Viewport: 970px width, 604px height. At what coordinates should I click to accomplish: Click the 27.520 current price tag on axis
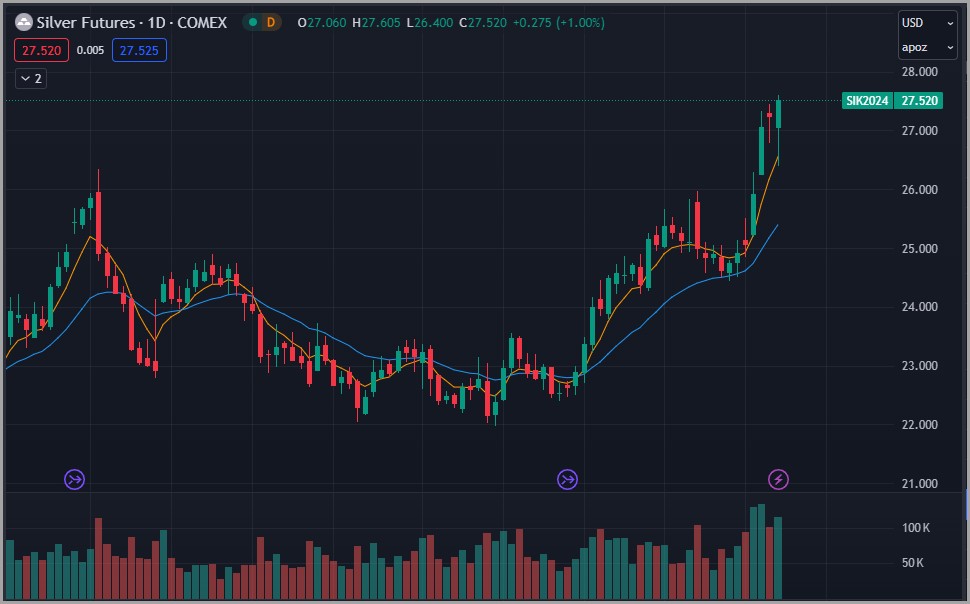(x=919, y=101)
